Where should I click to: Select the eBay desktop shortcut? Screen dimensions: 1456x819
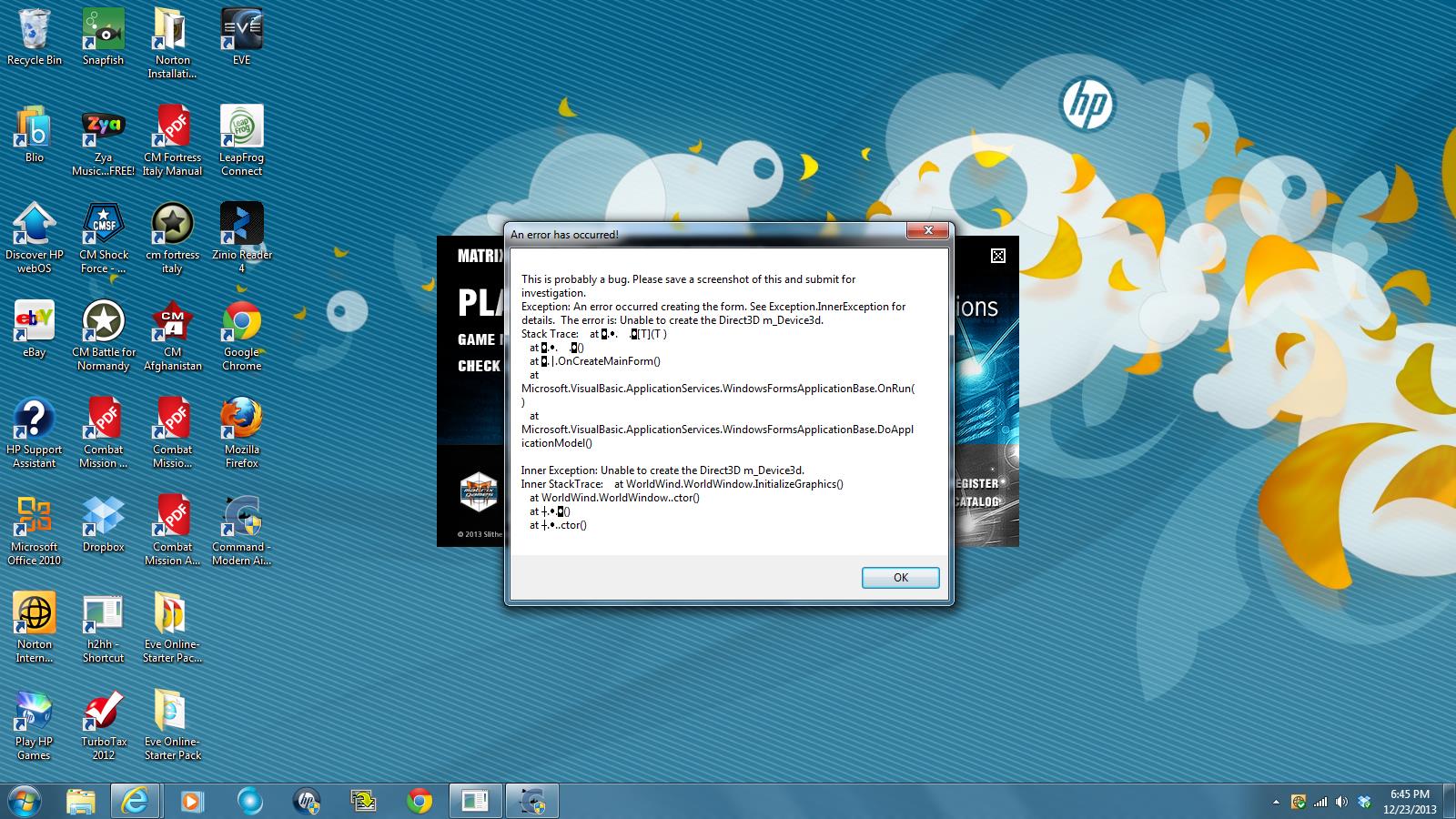pyautogui.click(x=35, y=329)
